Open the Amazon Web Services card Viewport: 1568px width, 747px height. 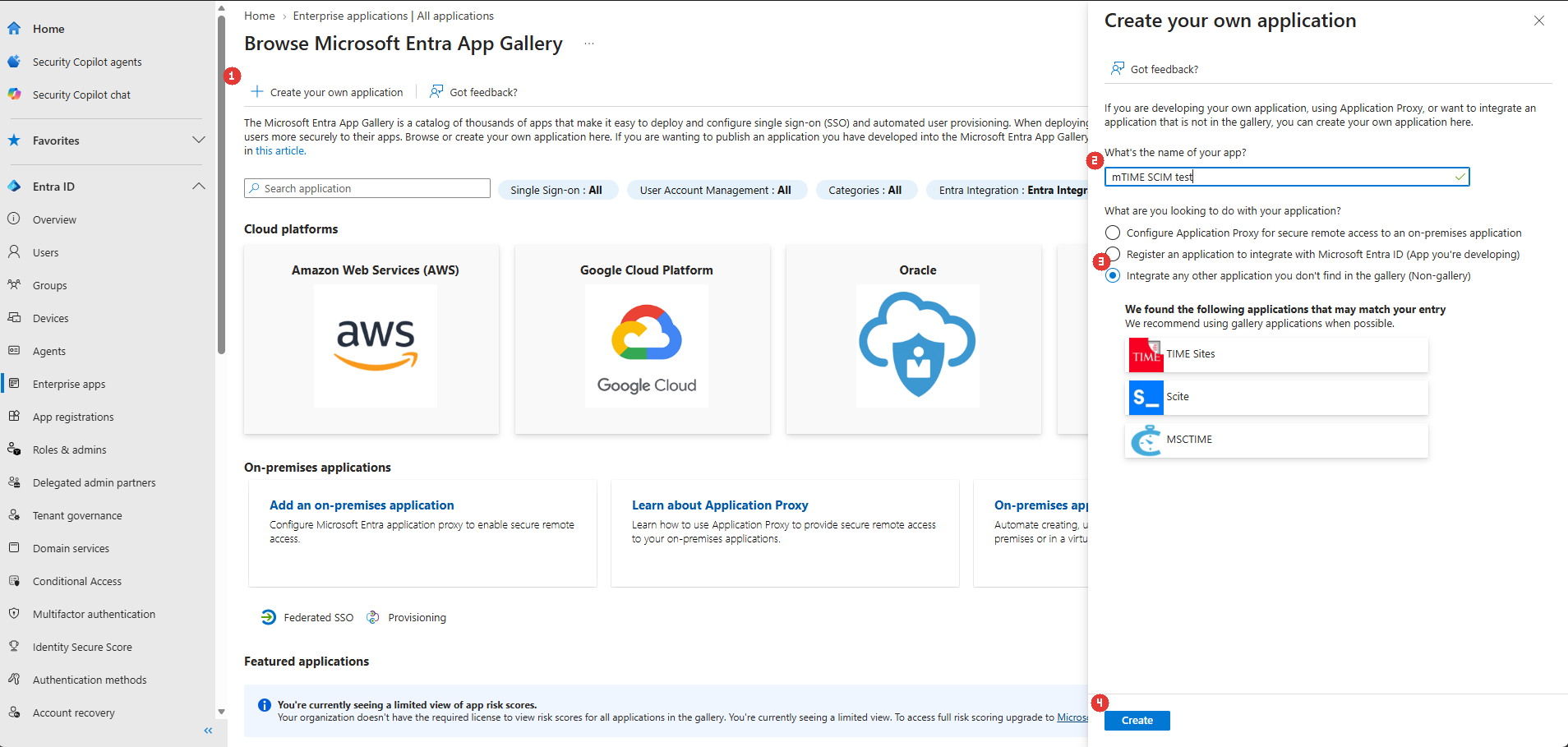[371, 339]
